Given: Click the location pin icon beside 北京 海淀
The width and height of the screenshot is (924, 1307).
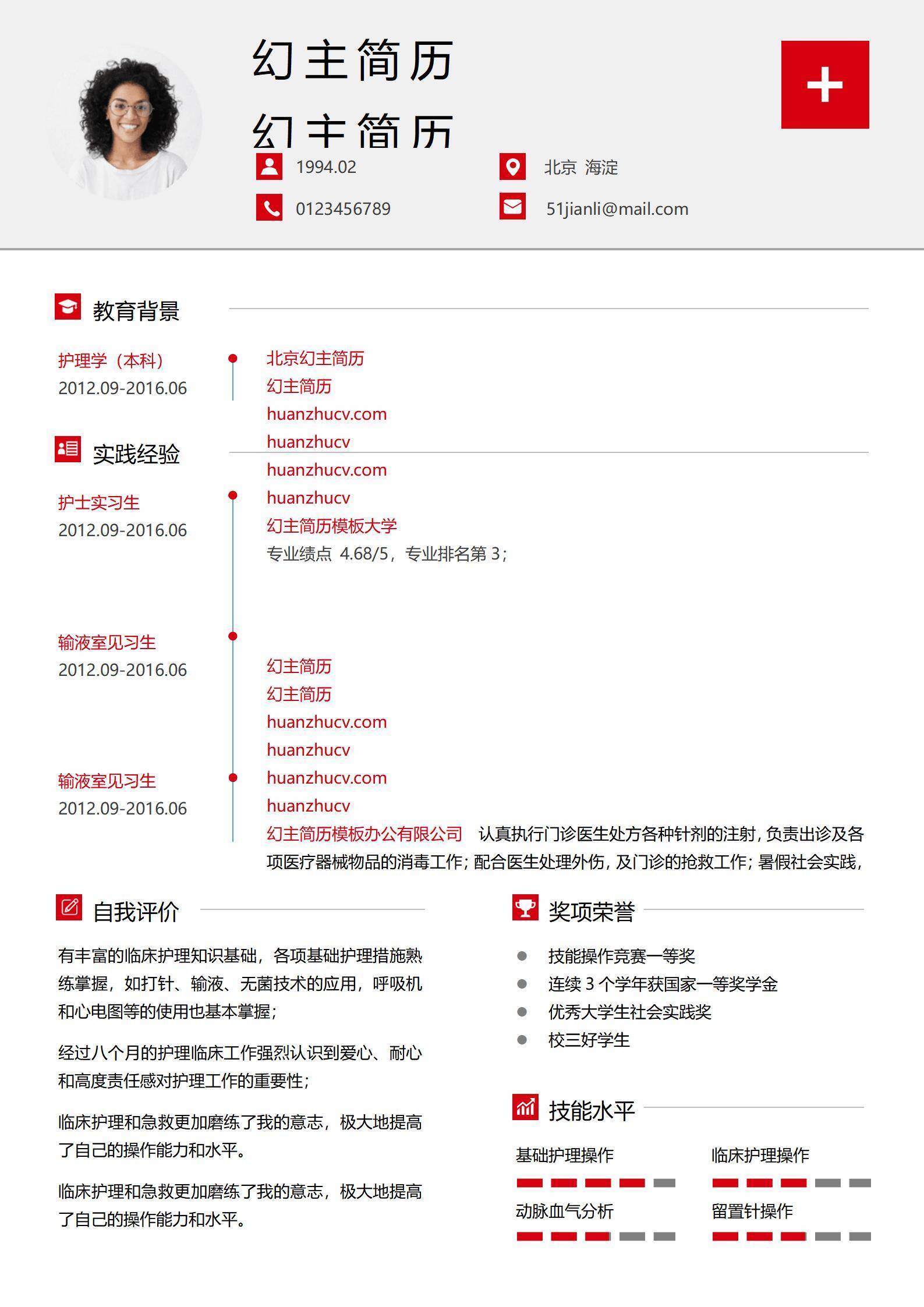Looking at the screenshot, I should click(512, 167).
